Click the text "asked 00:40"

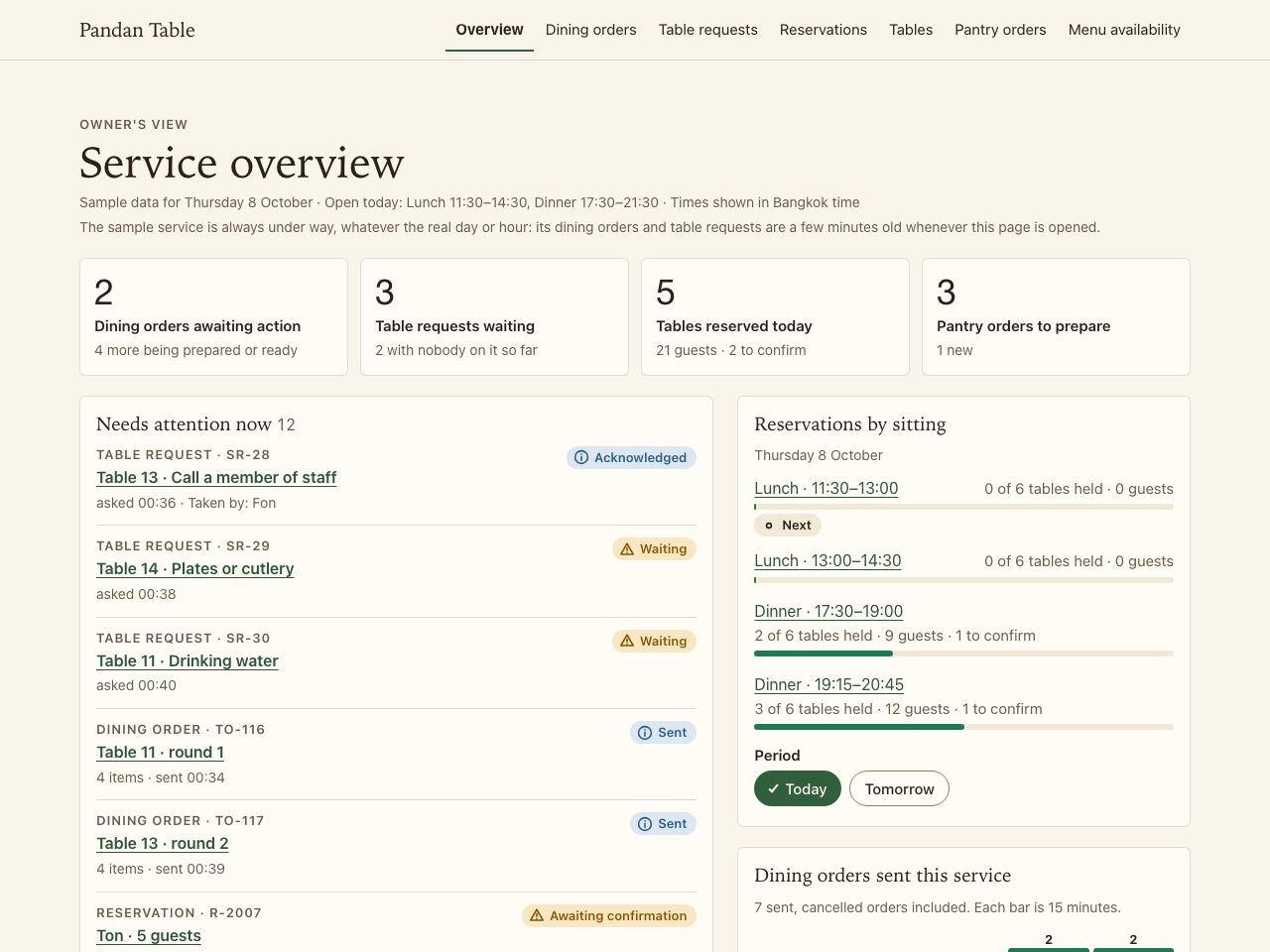[x=136, y=686]
